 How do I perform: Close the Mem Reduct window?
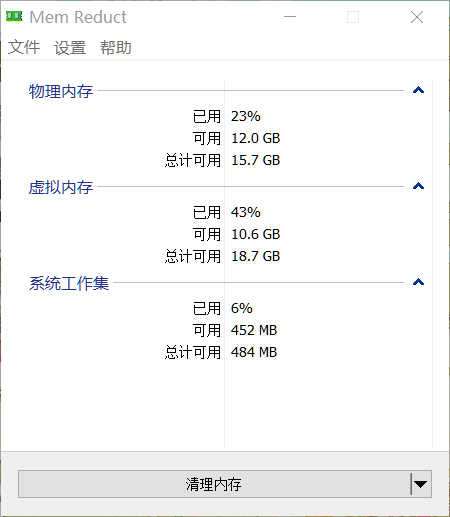point(417,17)
